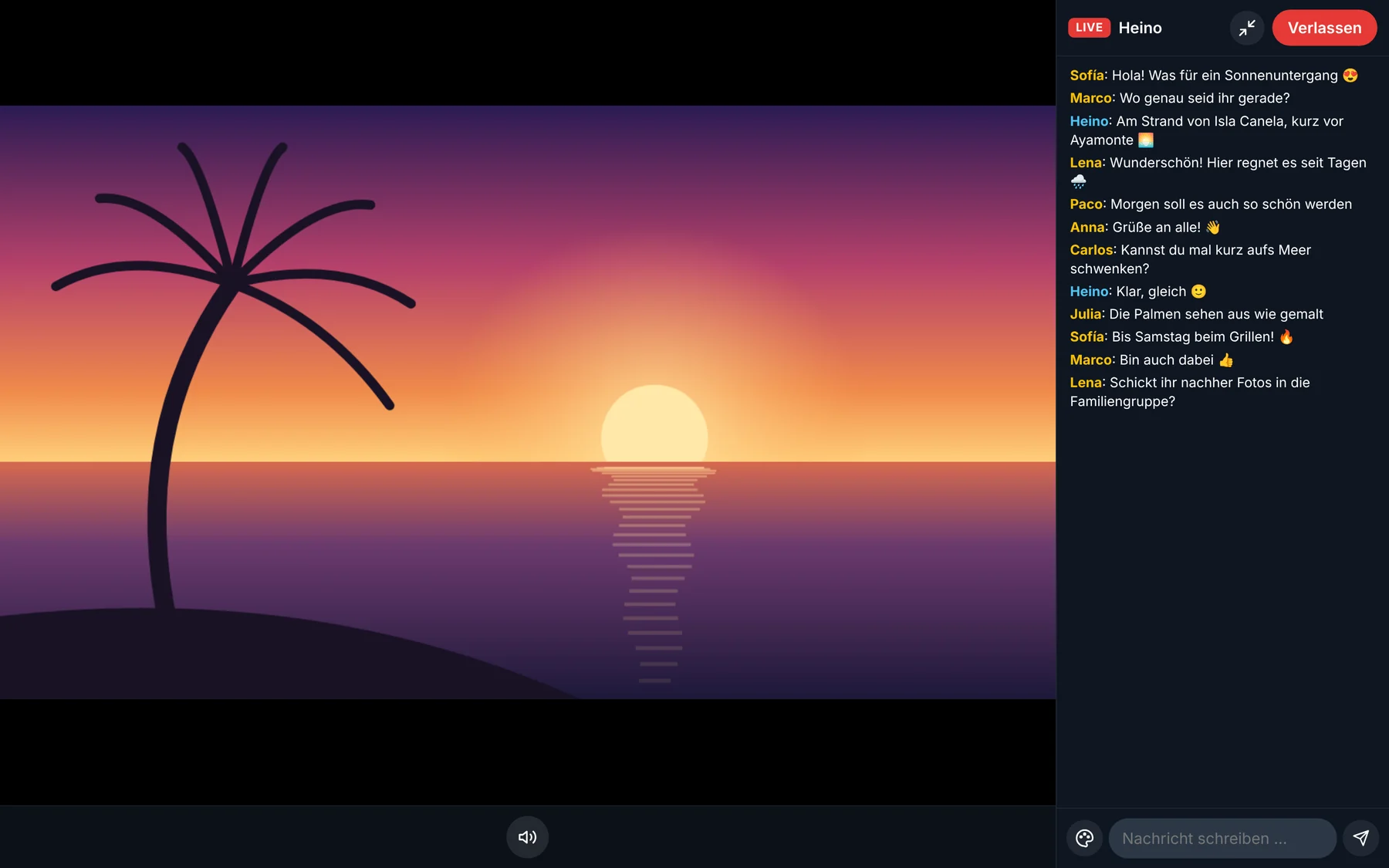The image size is (1389, 868).
Task: Send the message with the paper plane icon
Action: (1360, 838)
